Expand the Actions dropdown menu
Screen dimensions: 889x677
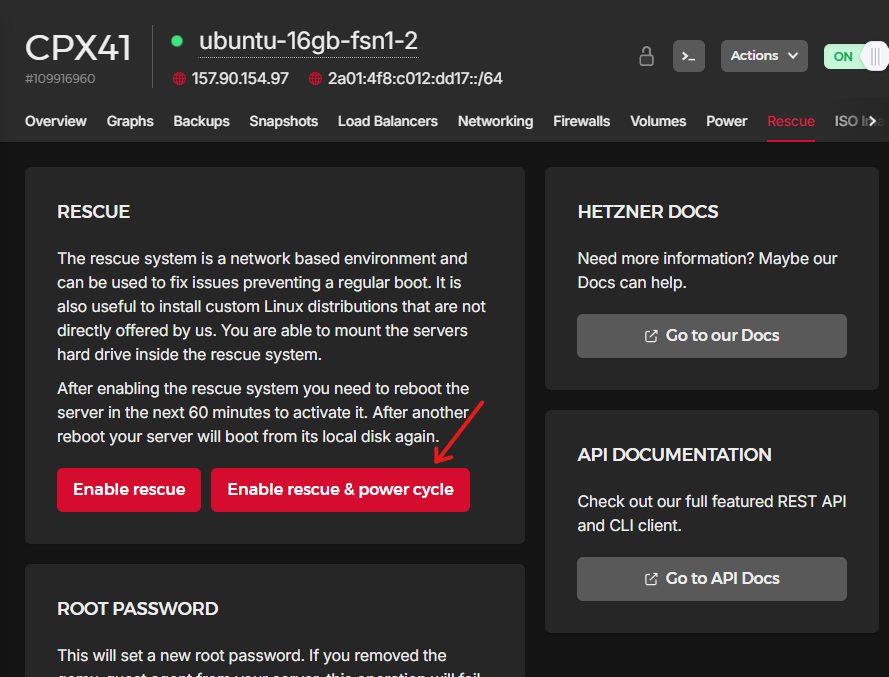[x=764, y=56]
